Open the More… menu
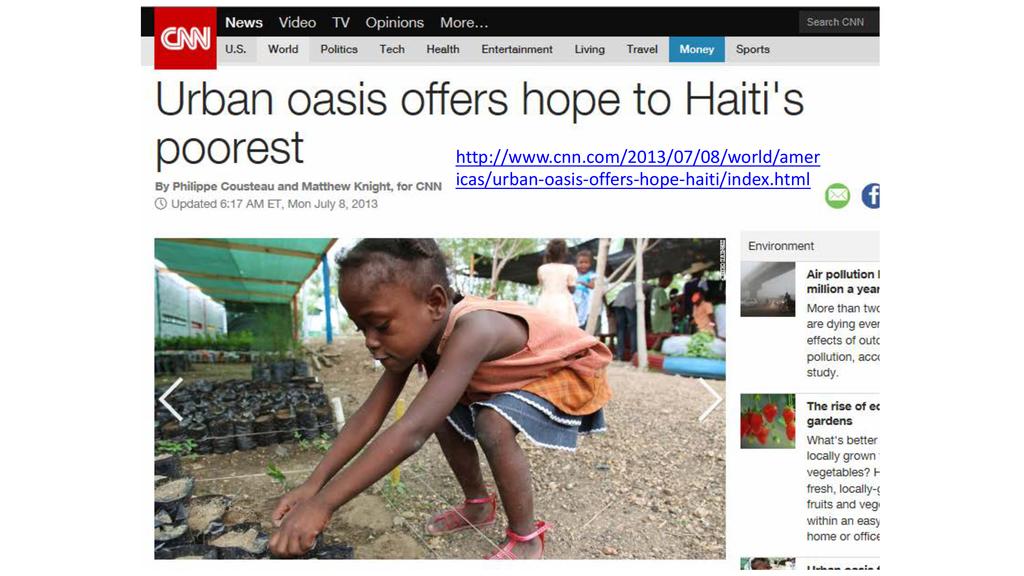The height and width of the screenshot is (576, 1024). pos(464,22)
